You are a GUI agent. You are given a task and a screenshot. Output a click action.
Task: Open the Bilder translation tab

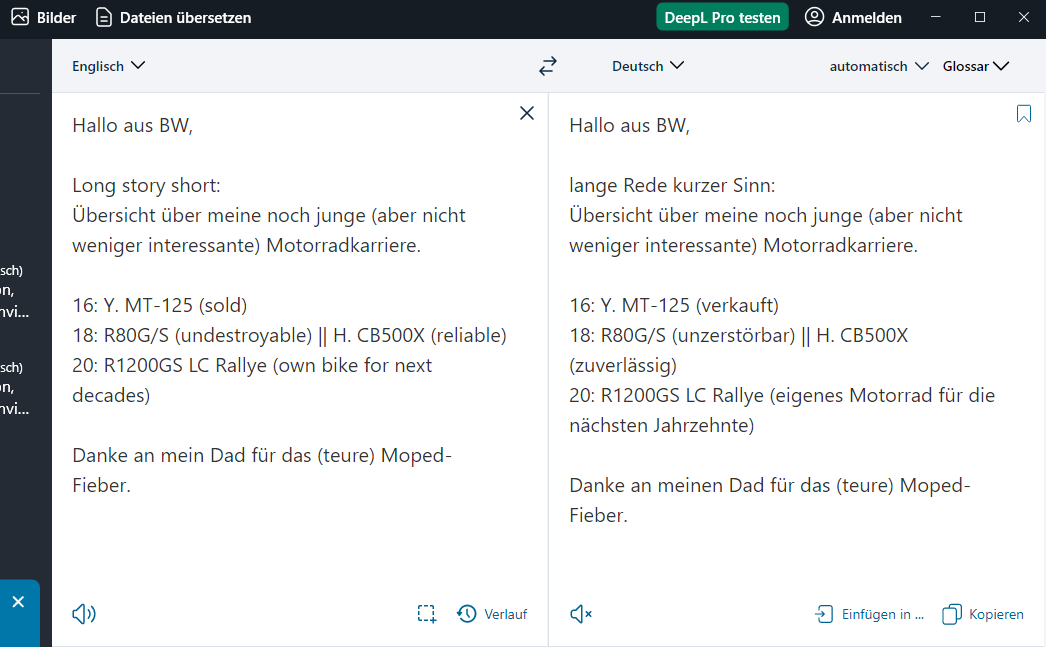click(44, 17)
